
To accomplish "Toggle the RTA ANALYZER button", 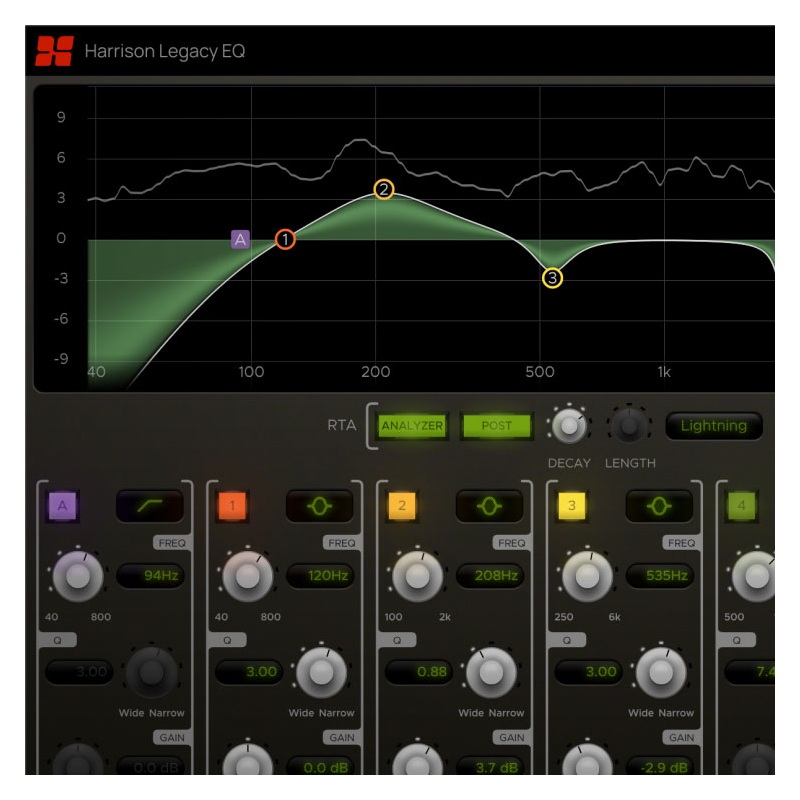I will pyautogui.click(x=412, y=426).
